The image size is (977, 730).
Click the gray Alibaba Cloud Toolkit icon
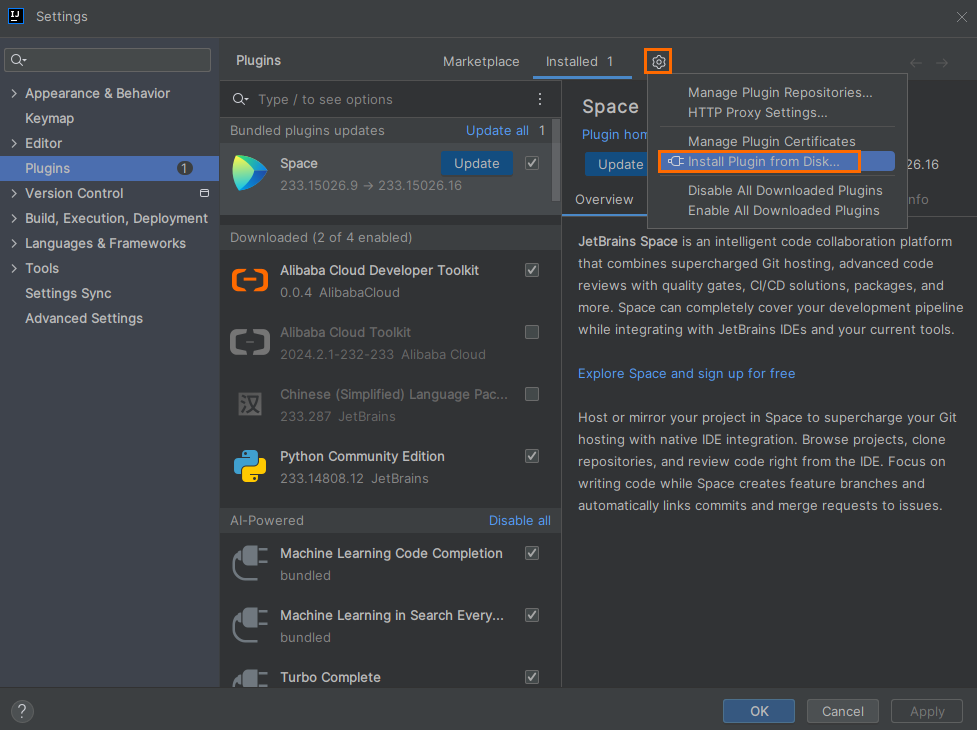coord(250,342)
